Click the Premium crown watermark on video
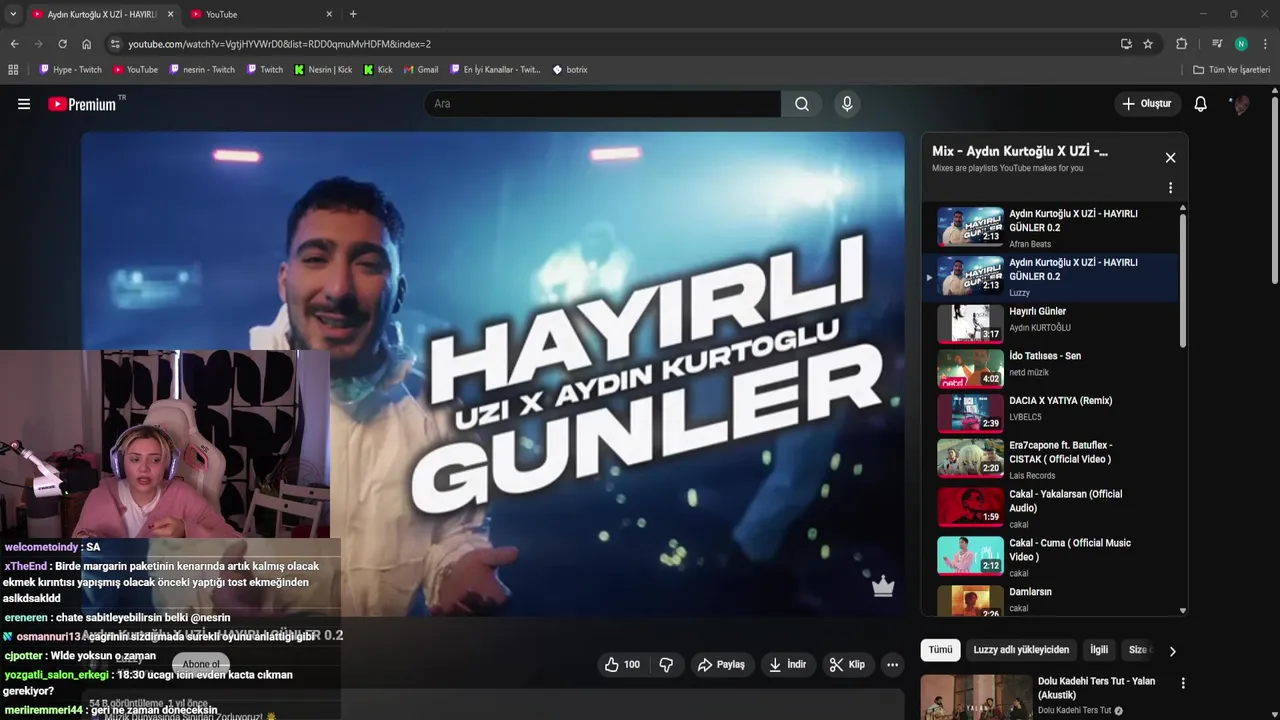This screenshot has width=1280, height=720. click(x=882, y=586)
